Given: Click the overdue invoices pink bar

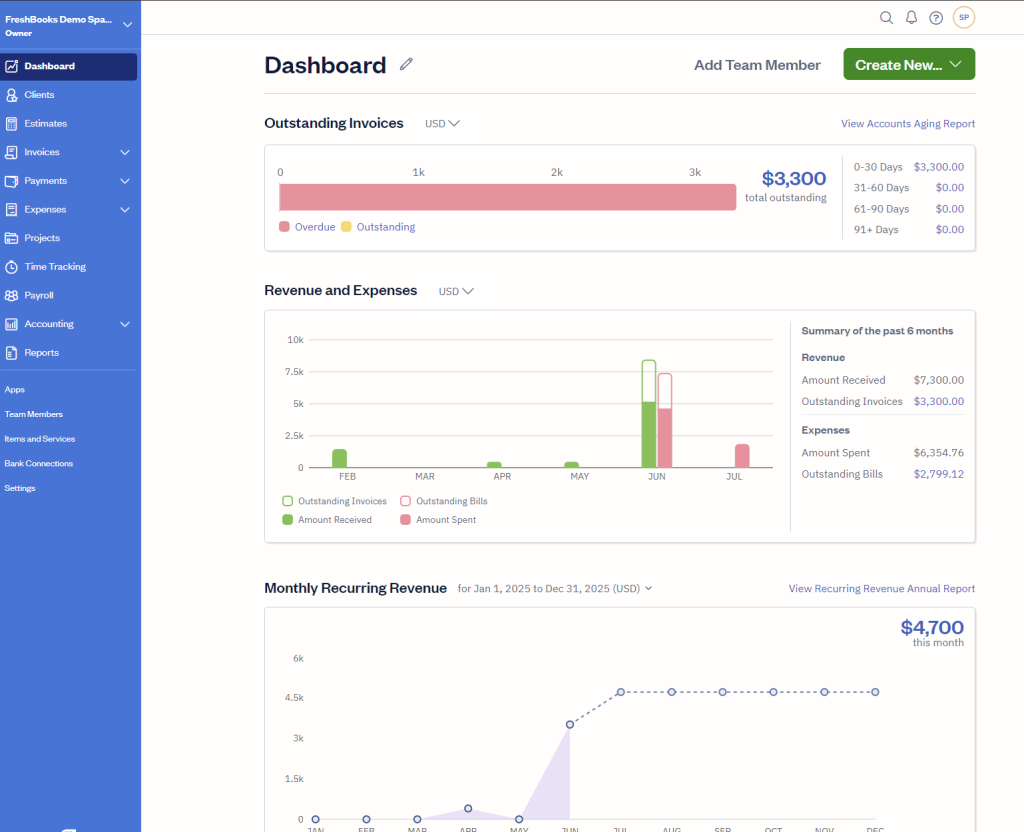Looking at the screenshot, I should 507,197.
